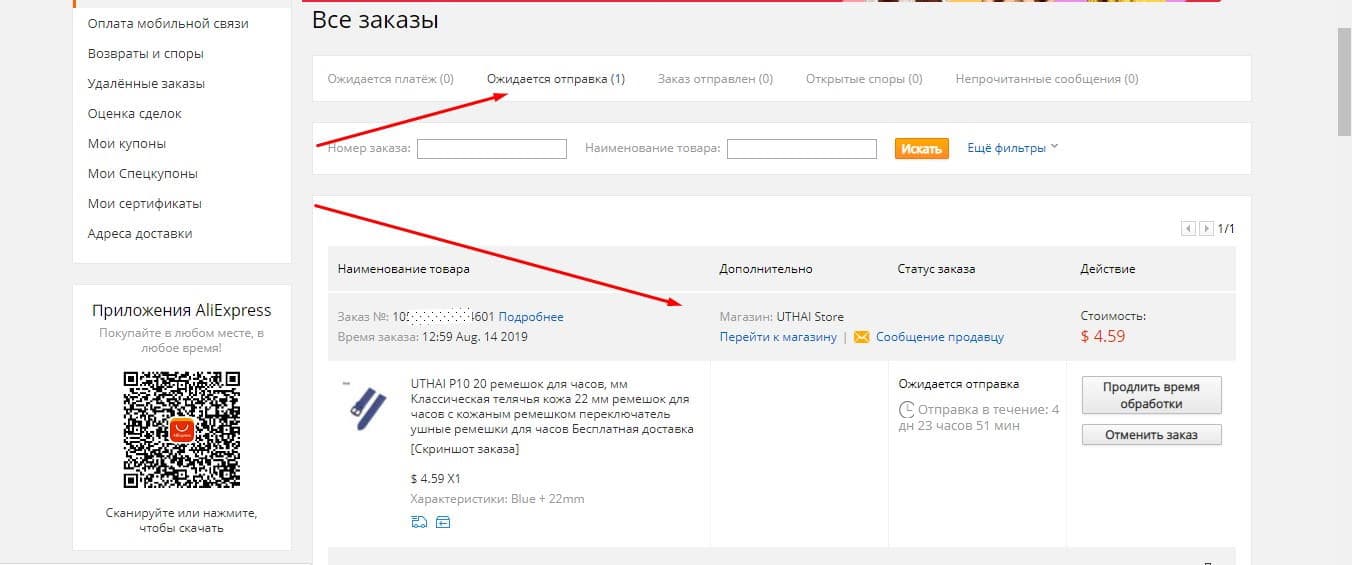Go to 'Мои сертификаты' in sidebar

pyautogui.click(x=145, y=203)
